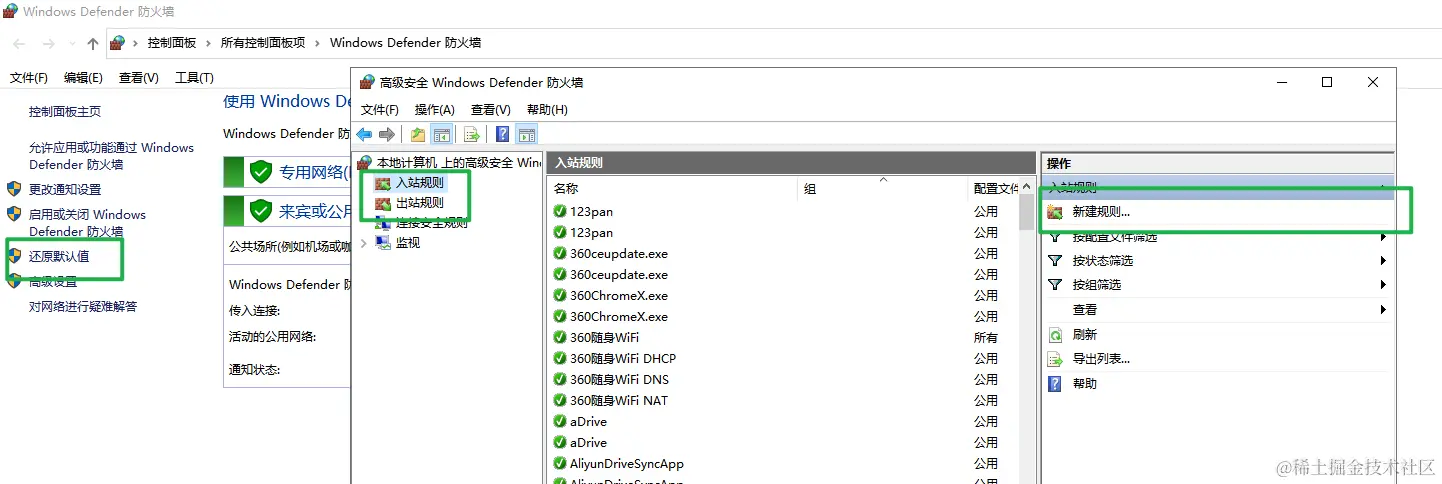This screenshot has height=484, width=1442.
Task: Open 帮助(H) menu in the advanced firewall window
Action: coord(547,109)
